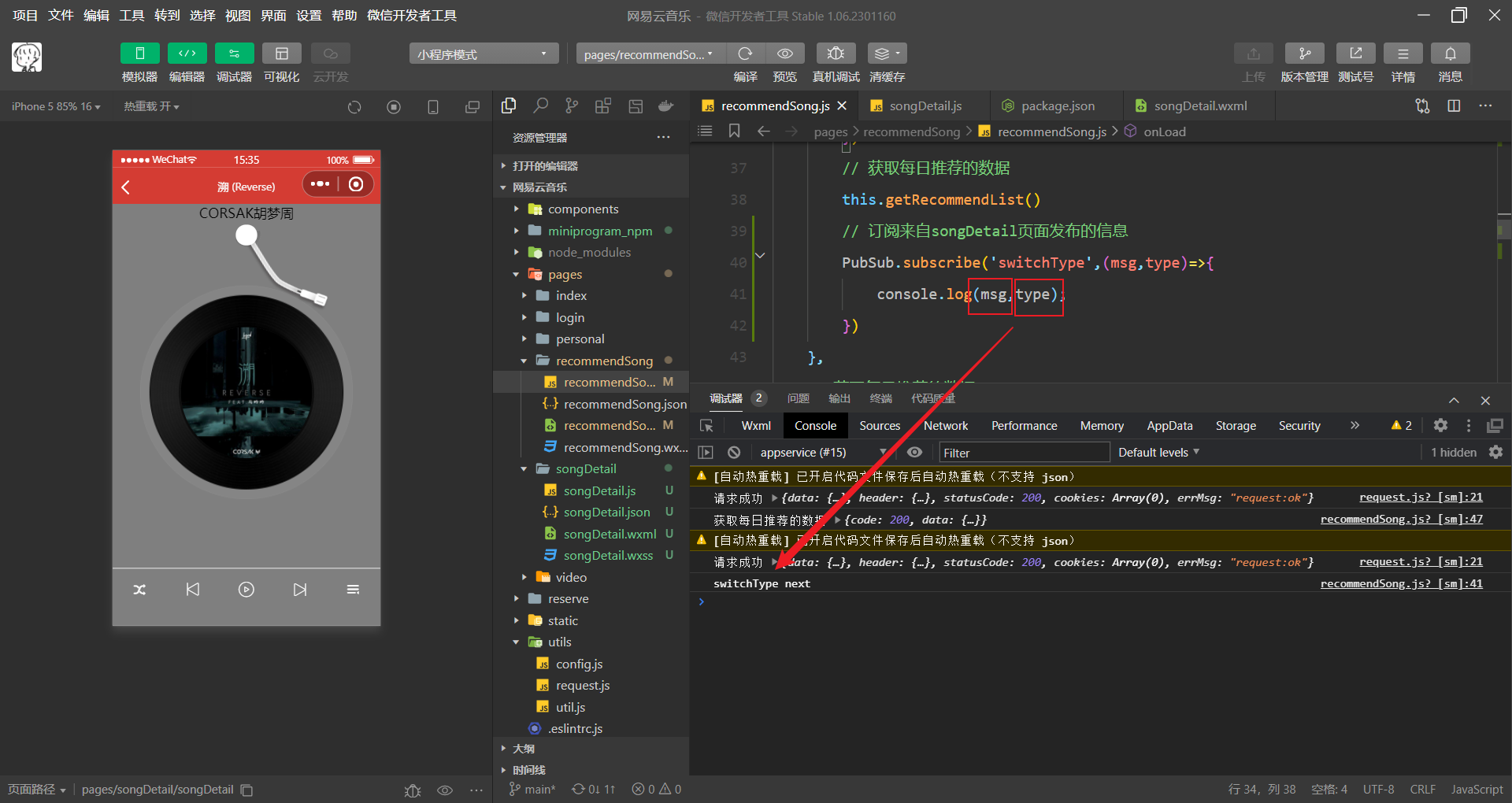Image resolution: width=1512 pixels, height=803 pixels.
Task: Open songDetail.wxss in file tree
Action: pyautogui.click(x=608, y=555)
